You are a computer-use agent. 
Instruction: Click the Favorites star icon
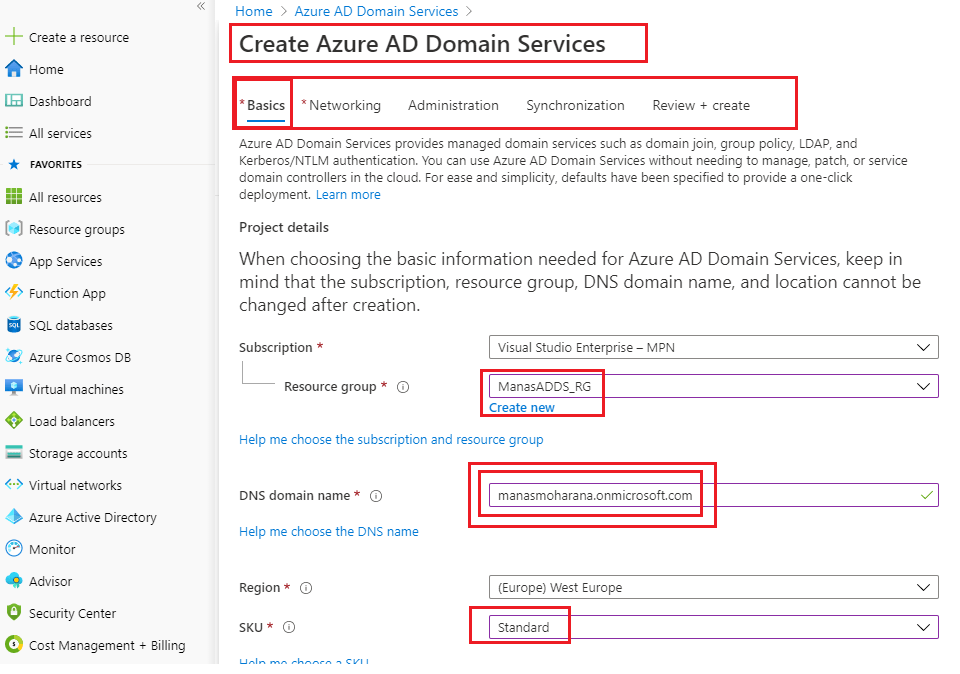click(x=14, y=164)
